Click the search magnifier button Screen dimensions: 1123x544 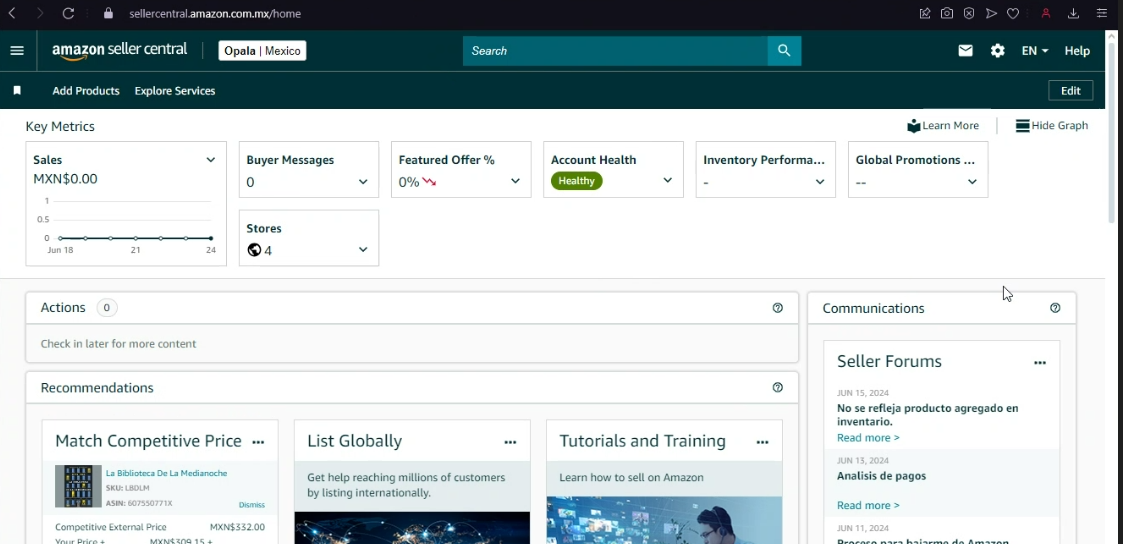point(784,51)
